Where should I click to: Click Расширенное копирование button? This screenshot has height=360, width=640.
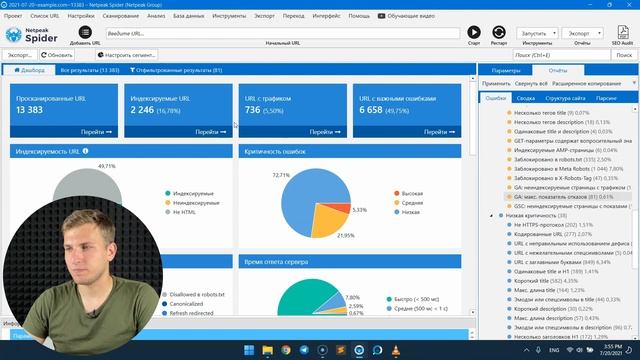click(x=587, y=83)
